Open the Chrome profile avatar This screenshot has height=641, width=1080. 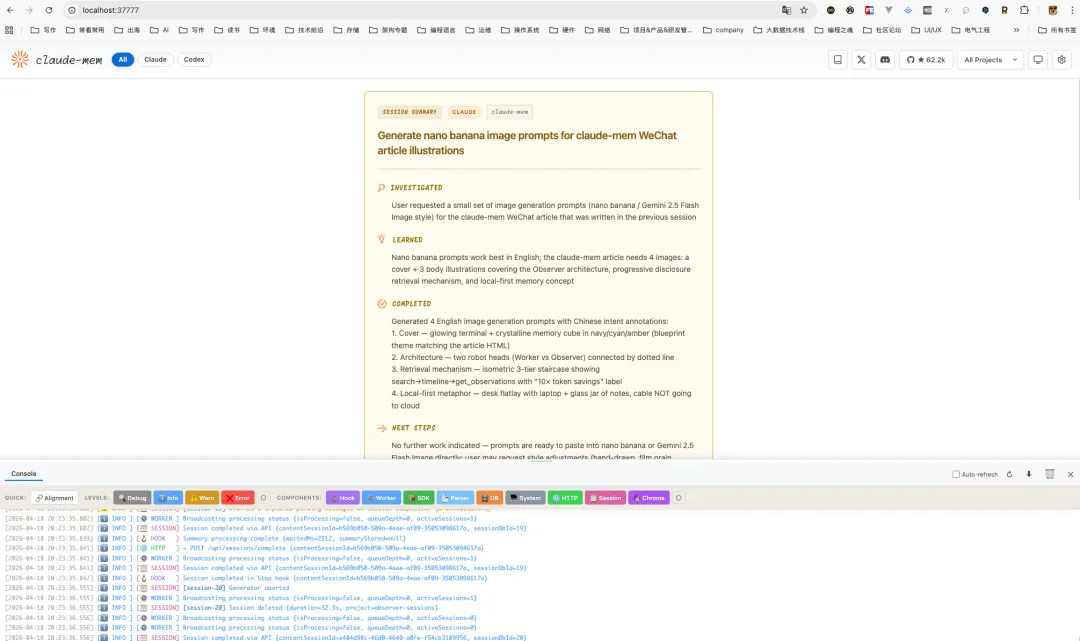(1052, 10)
